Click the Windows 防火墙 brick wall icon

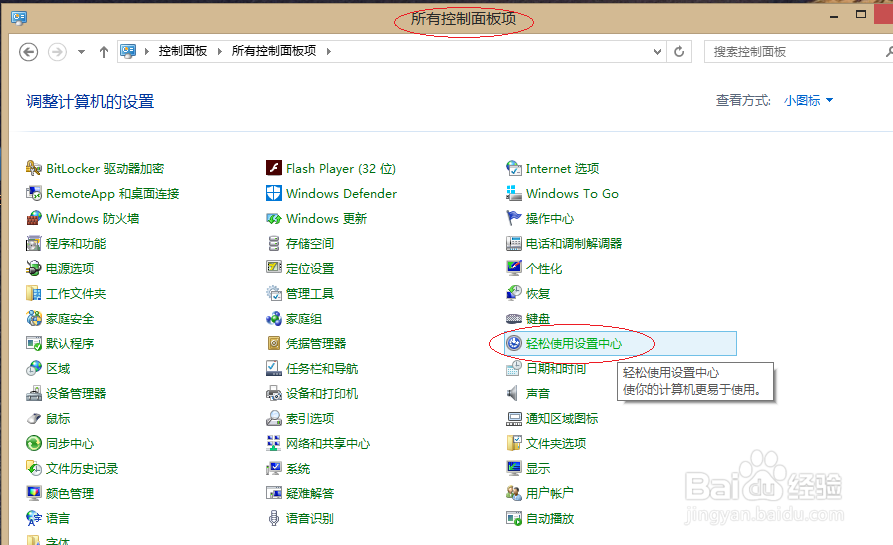(34, 219)
